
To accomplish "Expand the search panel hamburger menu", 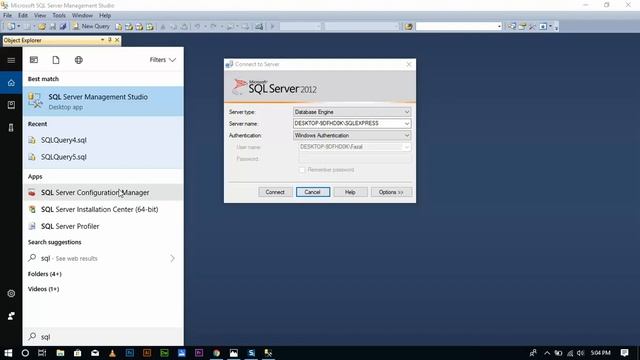I will (x=11, y=60).
